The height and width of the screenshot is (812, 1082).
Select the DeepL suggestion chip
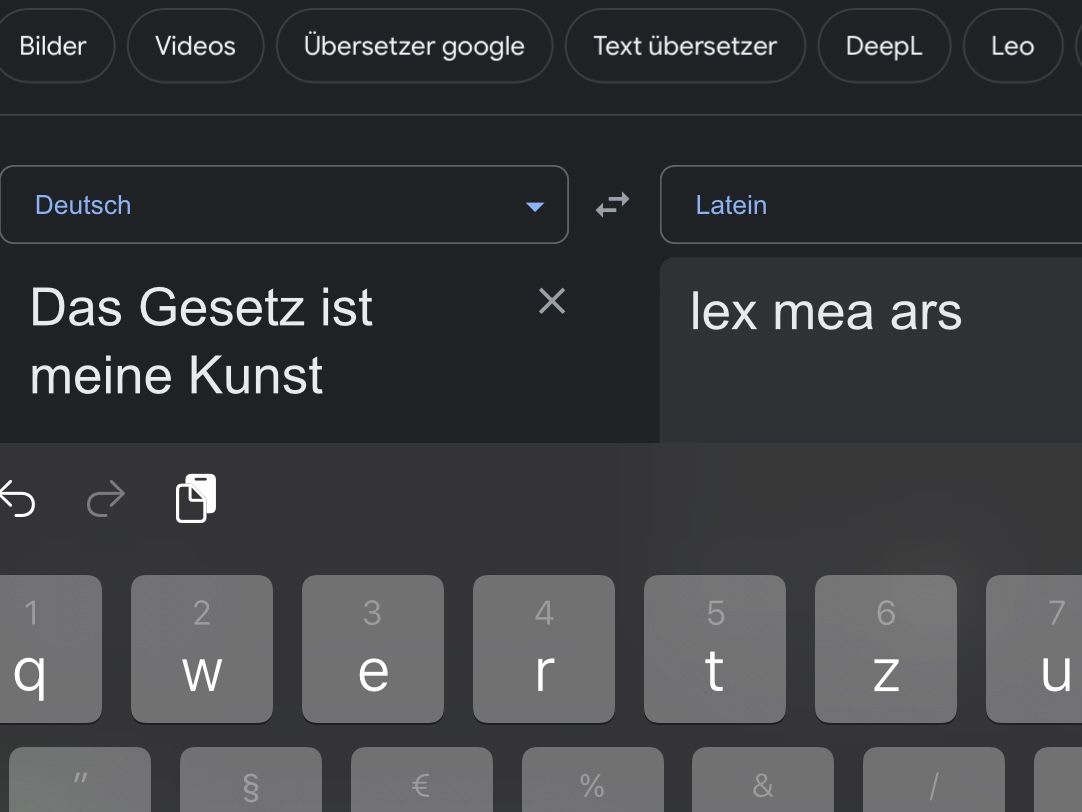click(884, 46)
